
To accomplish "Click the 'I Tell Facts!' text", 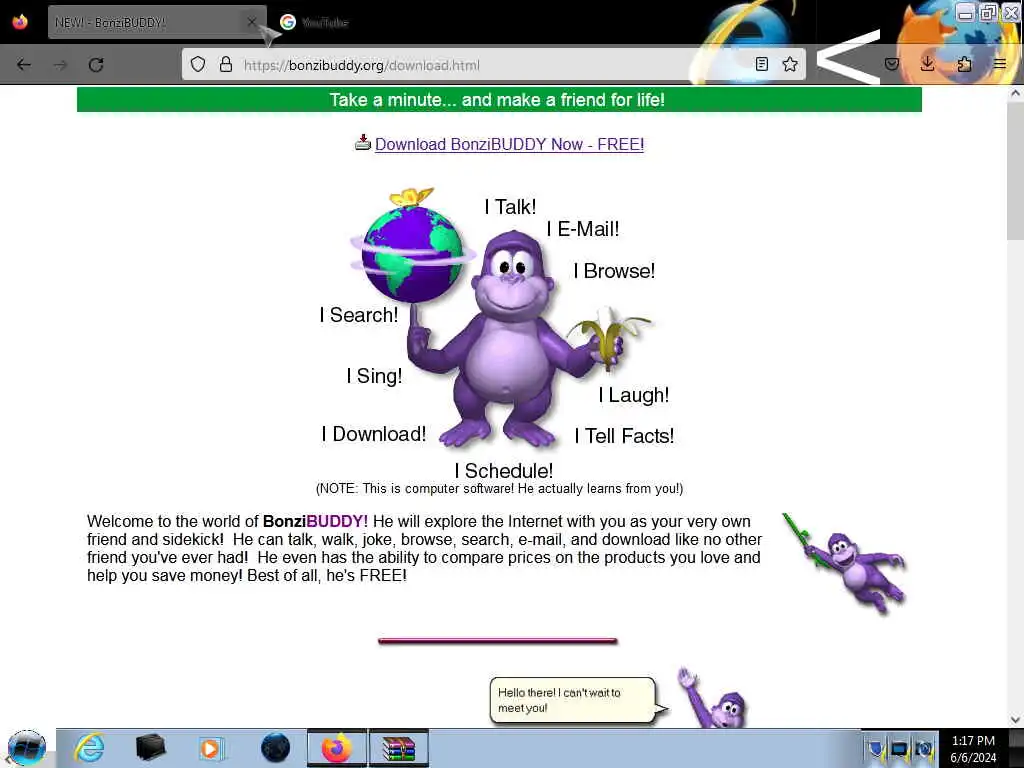I will click(624, 436).
